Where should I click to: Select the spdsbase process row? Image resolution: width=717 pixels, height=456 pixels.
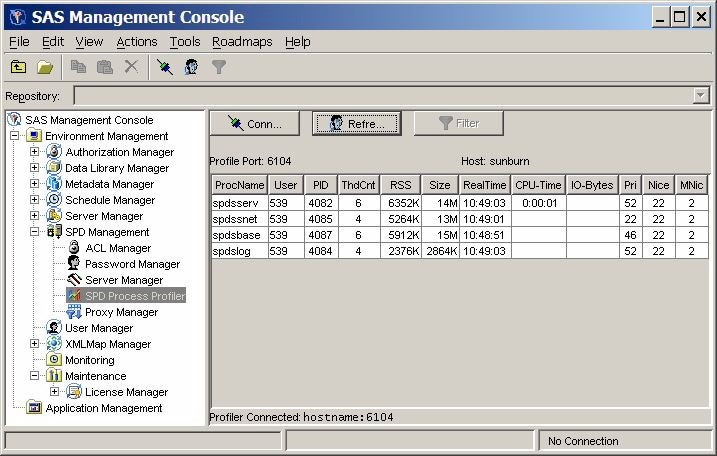point(239,235)
